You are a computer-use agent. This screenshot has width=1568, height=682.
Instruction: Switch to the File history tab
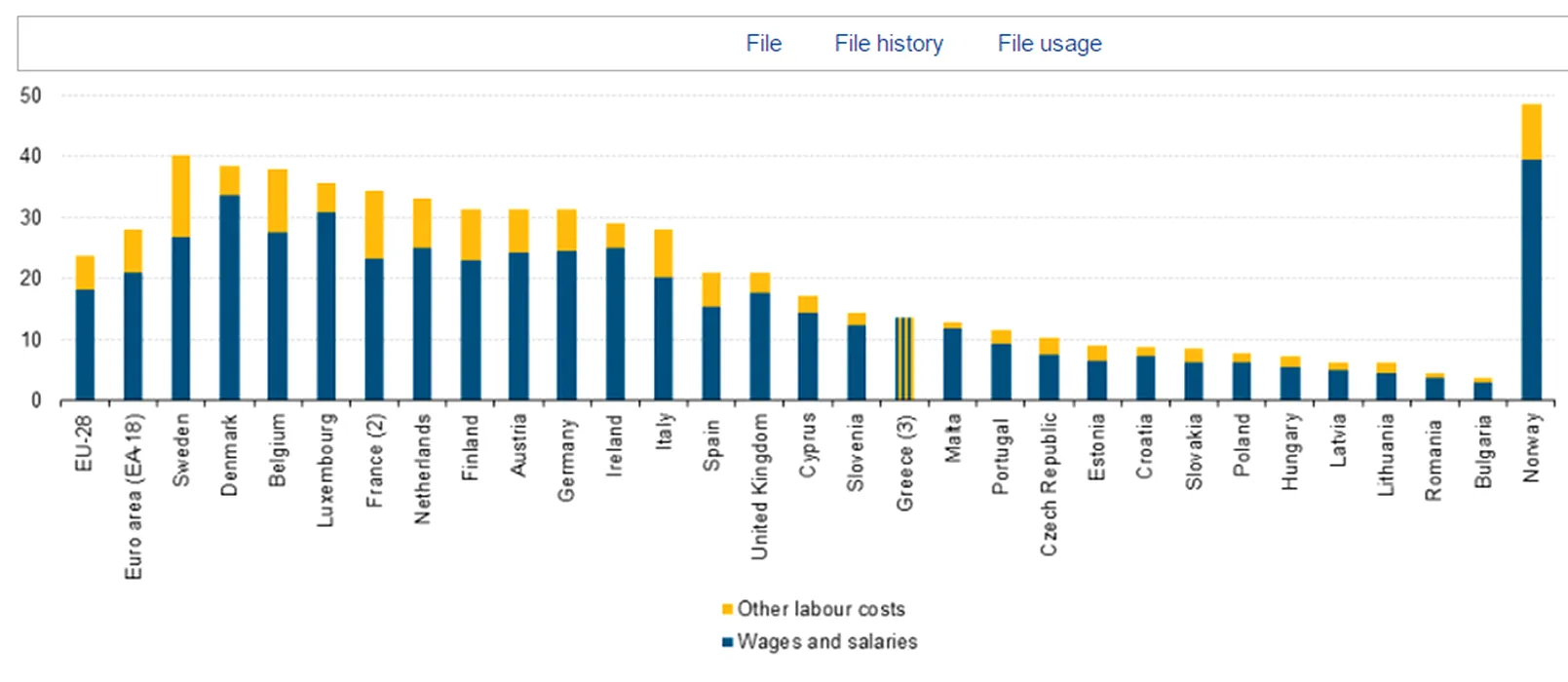(888, 44)
